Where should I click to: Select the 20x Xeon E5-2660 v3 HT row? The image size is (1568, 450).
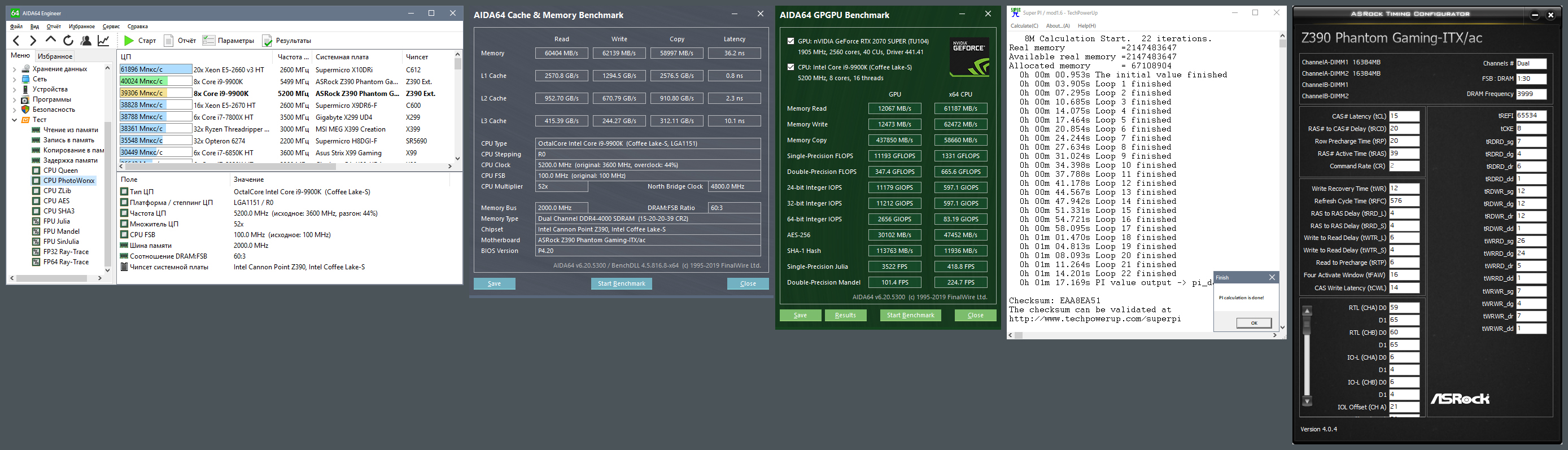click(x=286, y=70)
